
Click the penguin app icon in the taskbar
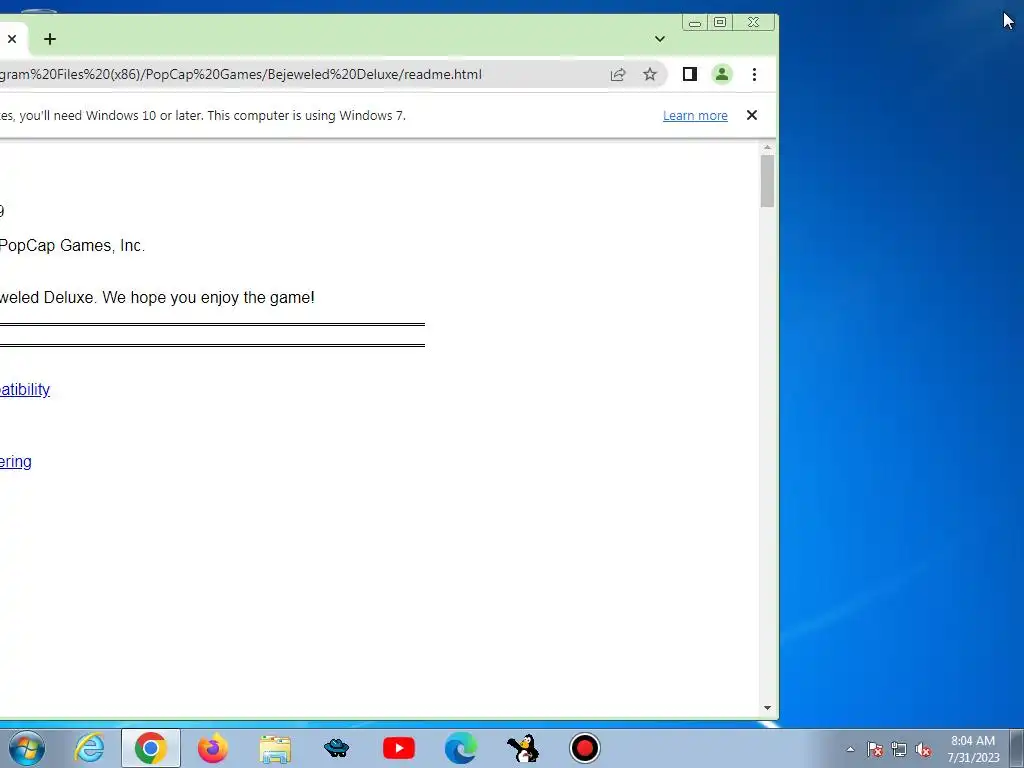pos(522,748)
